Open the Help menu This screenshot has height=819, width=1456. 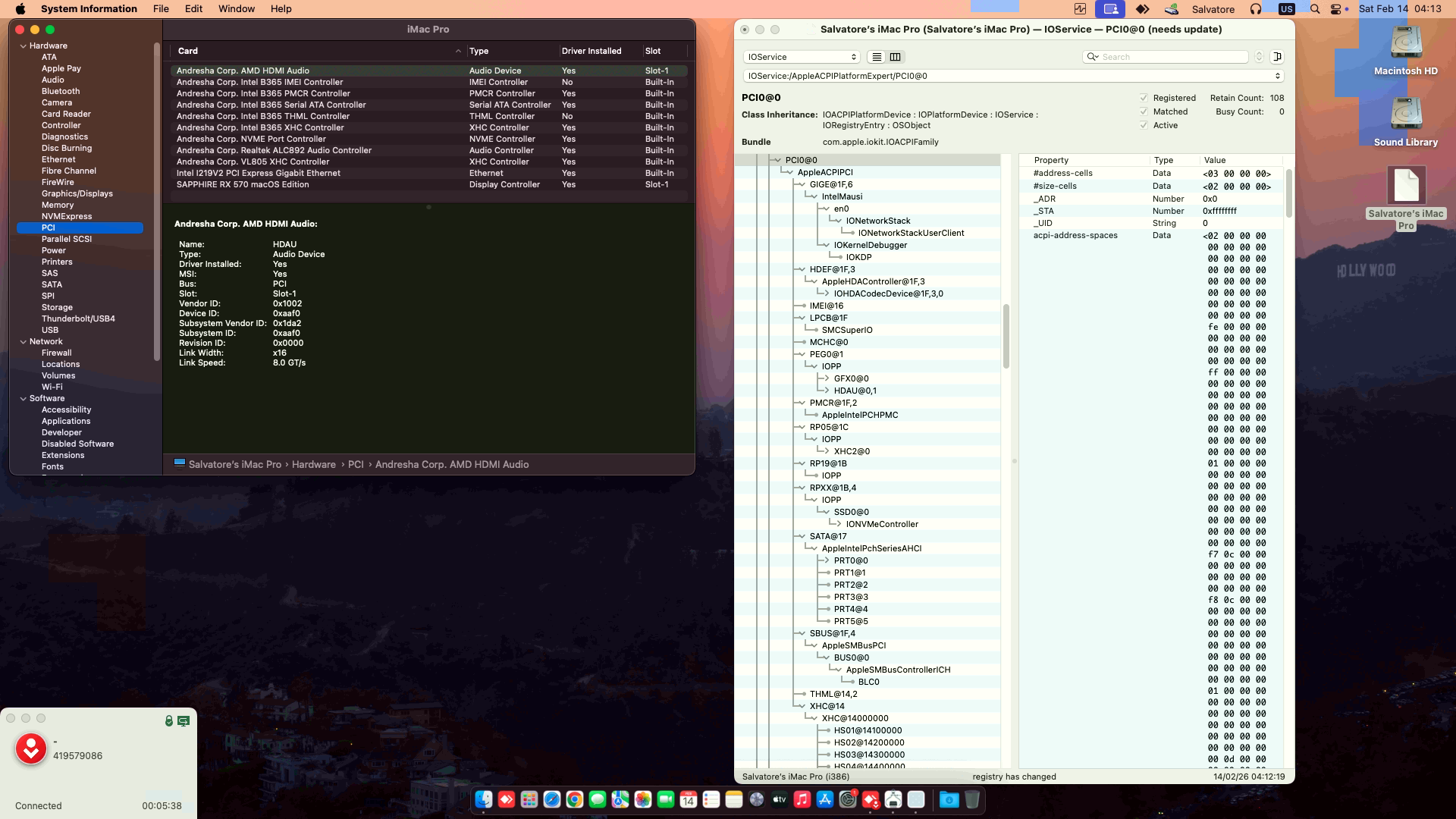click(x=281, y=9)
